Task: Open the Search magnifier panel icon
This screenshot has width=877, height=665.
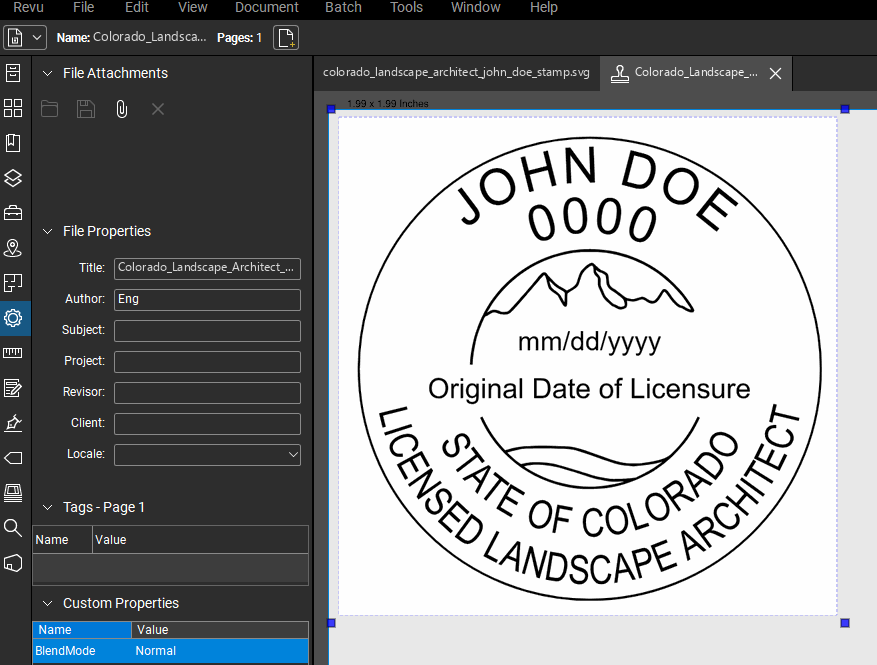Action: pos(13,527)
